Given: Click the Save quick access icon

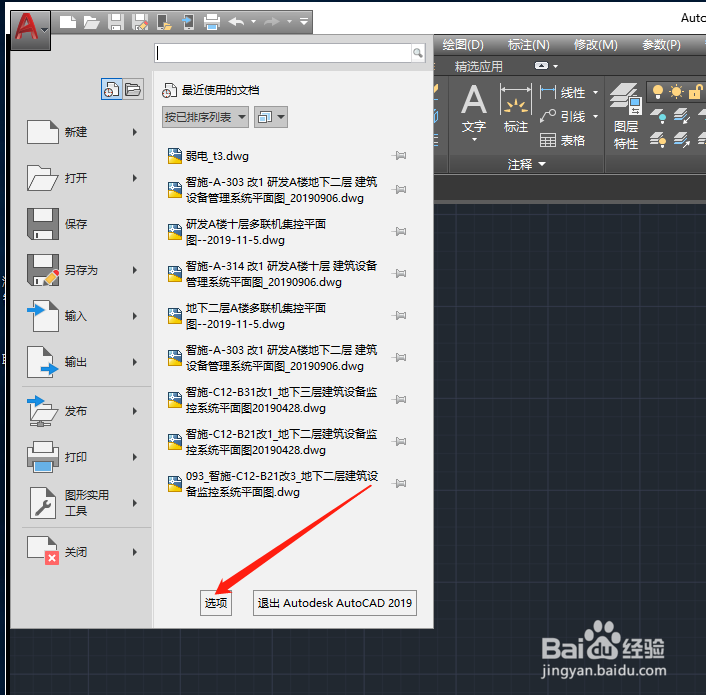Looking at the screenshot, I should tap(116, 22).
